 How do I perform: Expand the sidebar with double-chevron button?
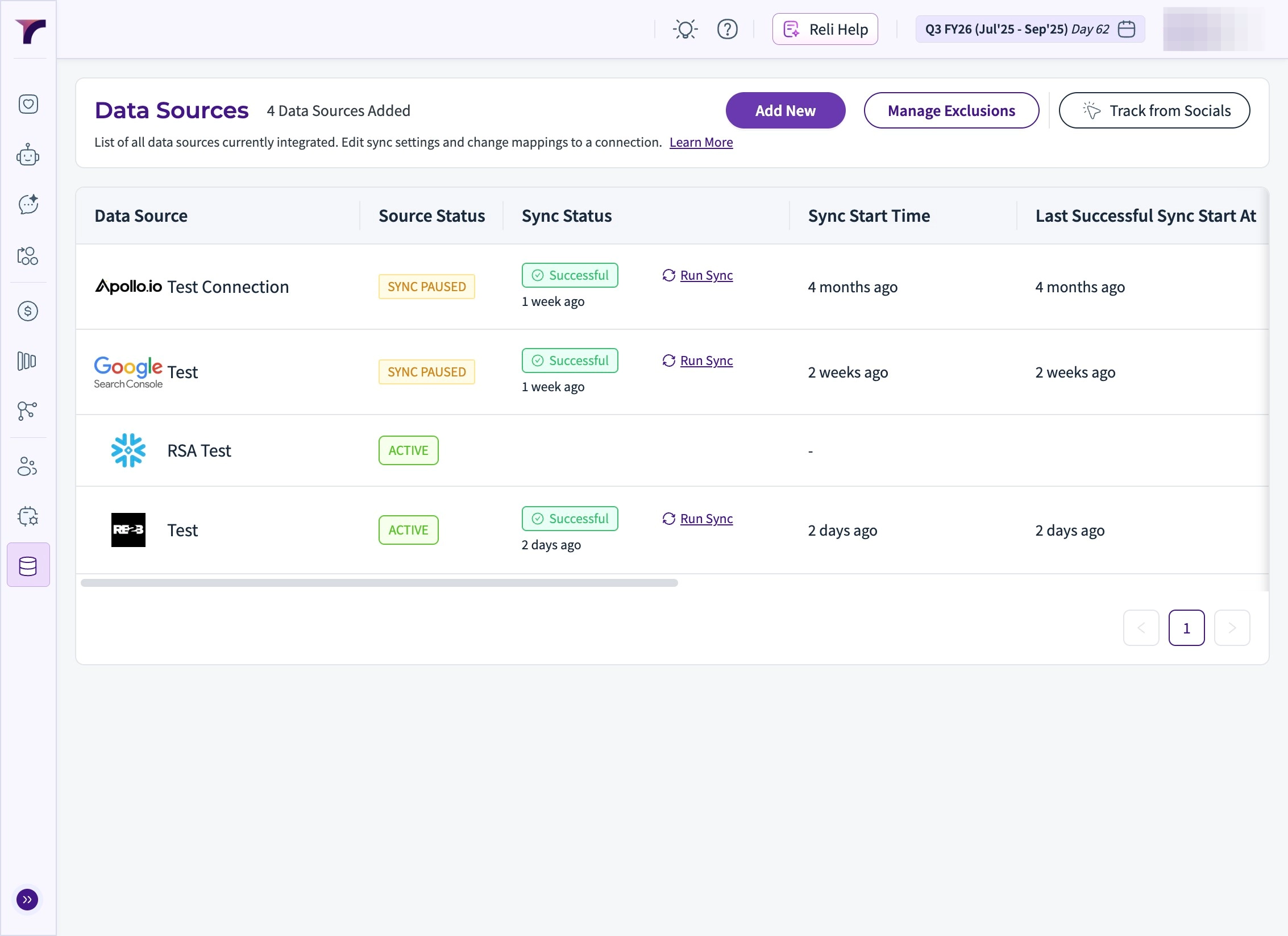[27, 900]
